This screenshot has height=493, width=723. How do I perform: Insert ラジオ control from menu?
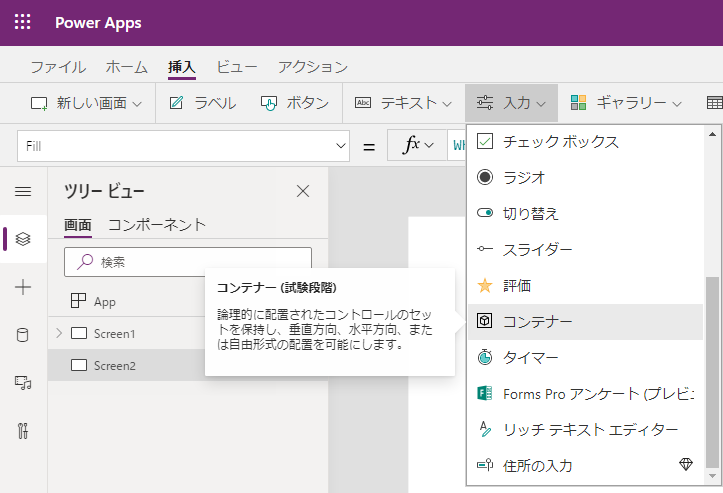point(585,177)
